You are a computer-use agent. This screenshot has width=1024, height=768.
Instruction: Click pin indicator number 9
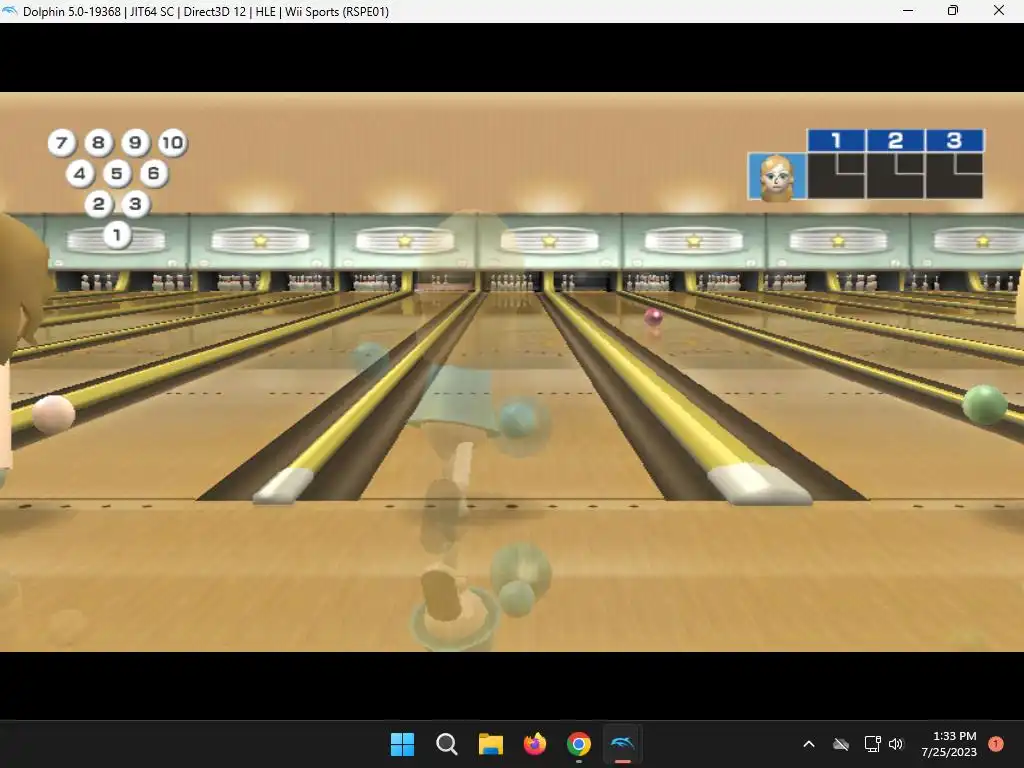click(135, 142)
